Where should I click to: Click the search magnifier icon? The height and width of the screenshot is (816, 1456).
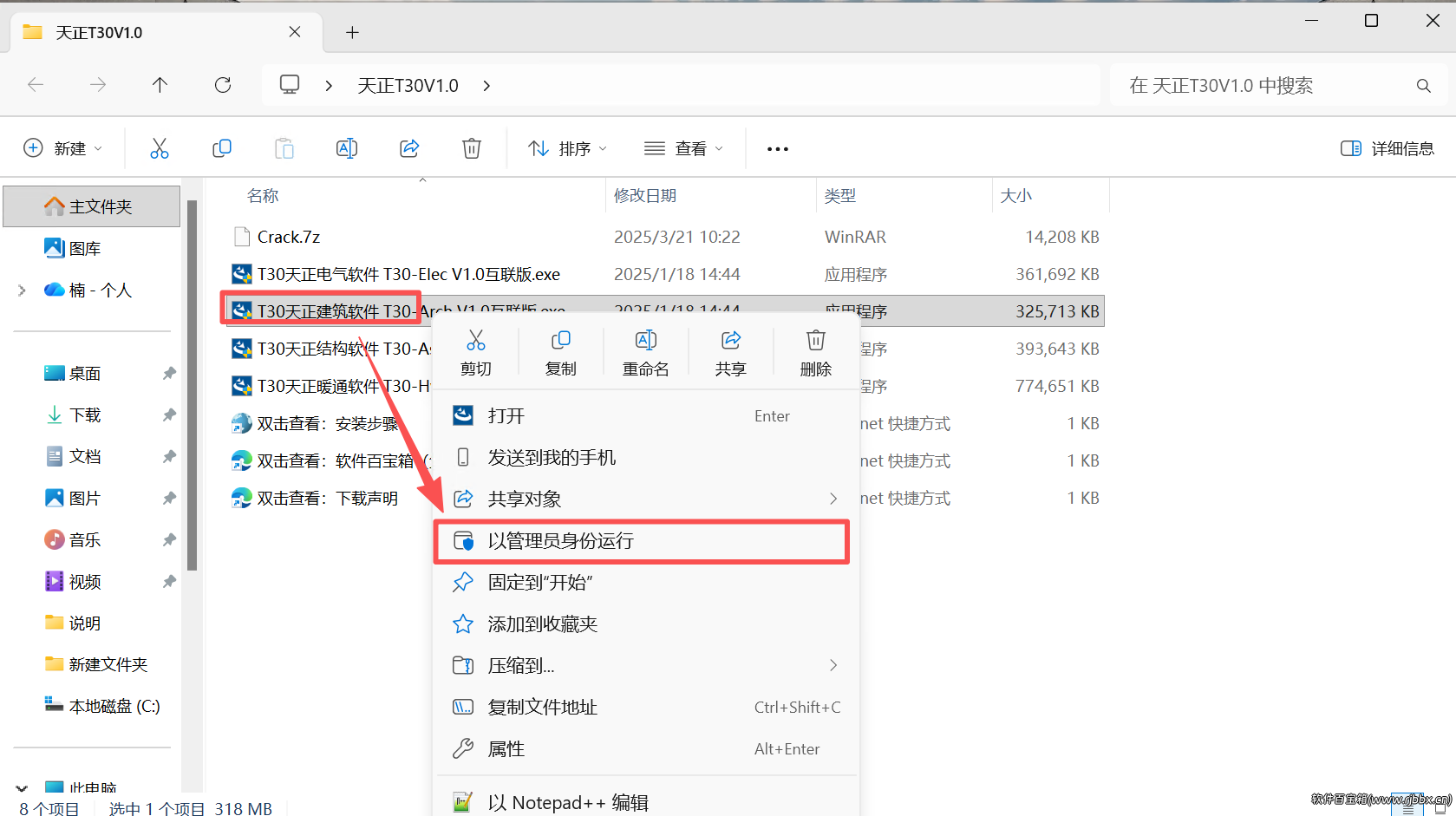pos(1423,86)
